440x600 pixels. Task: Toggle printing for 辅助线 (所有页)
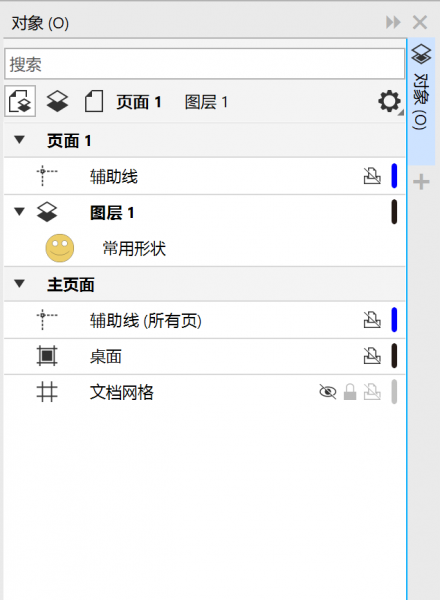(x=372, y=320)
